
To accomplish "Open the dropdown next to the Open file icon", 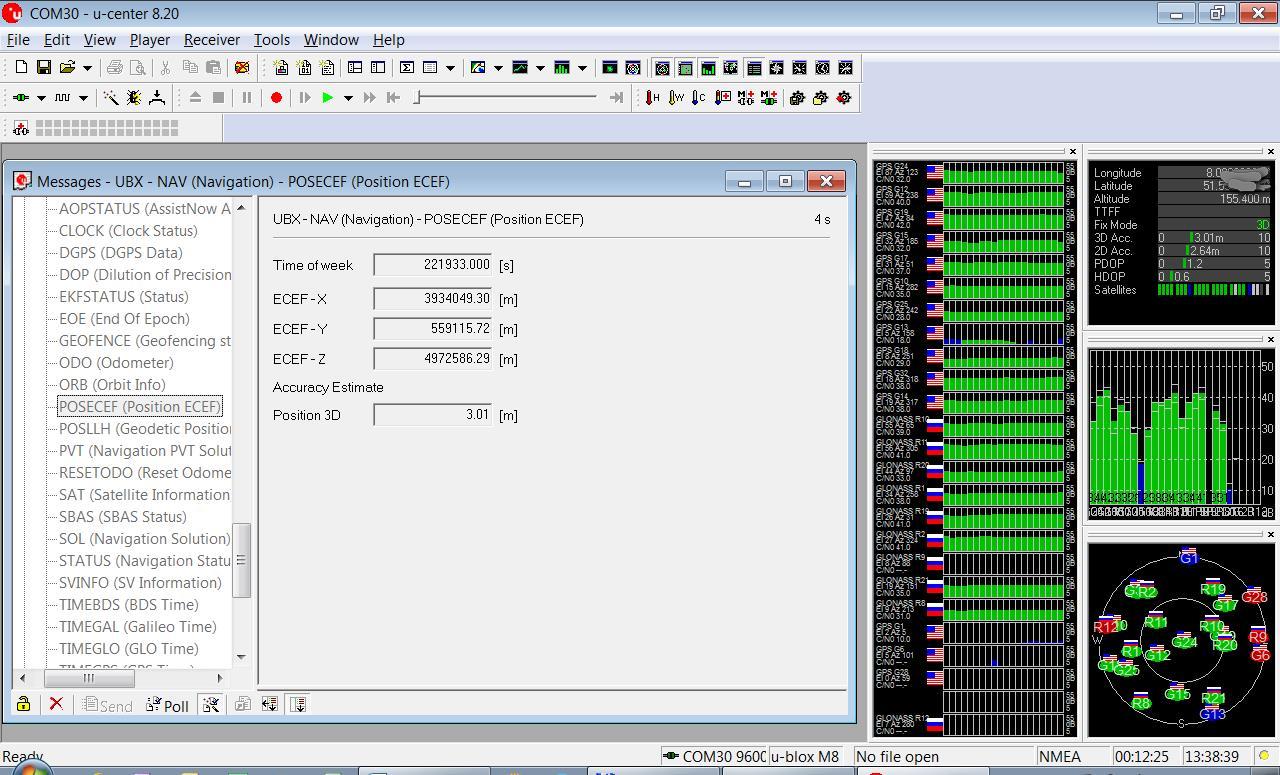I will [87, 68].
